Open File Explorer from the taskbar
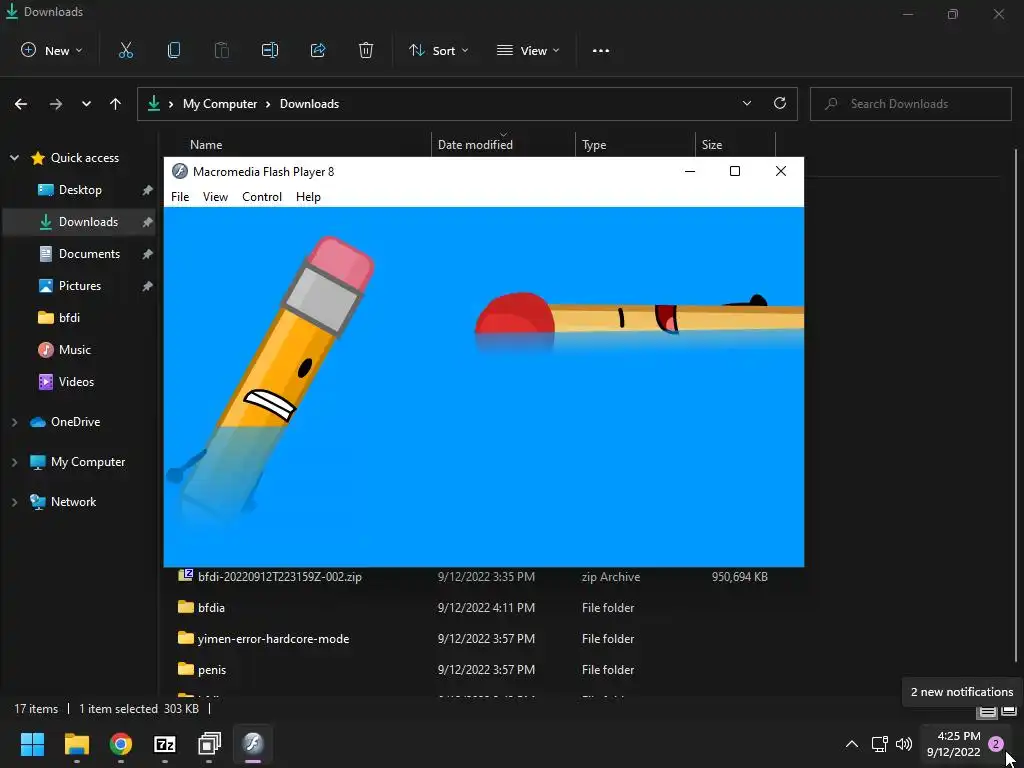Image resolution: width=1024 pixels, height=768 pixels. [x=76, y=744]
